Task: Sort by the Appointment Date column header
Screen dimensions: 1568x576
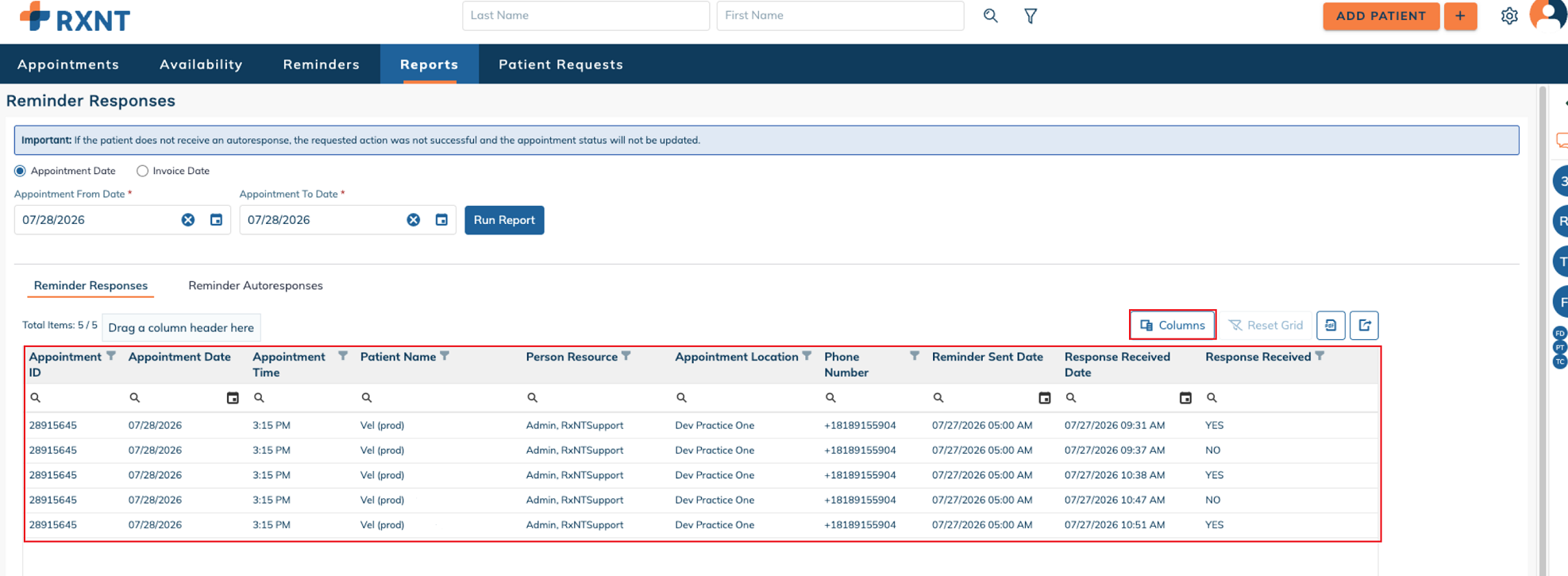Action: [x=179, y=357]
